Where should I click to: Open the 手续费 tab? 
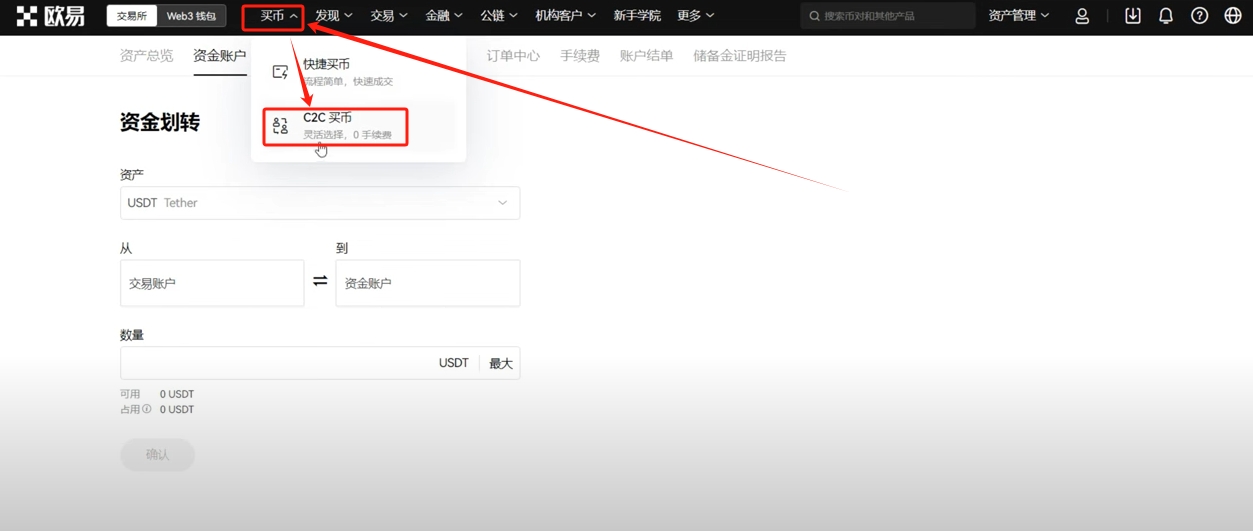point(580,56)
